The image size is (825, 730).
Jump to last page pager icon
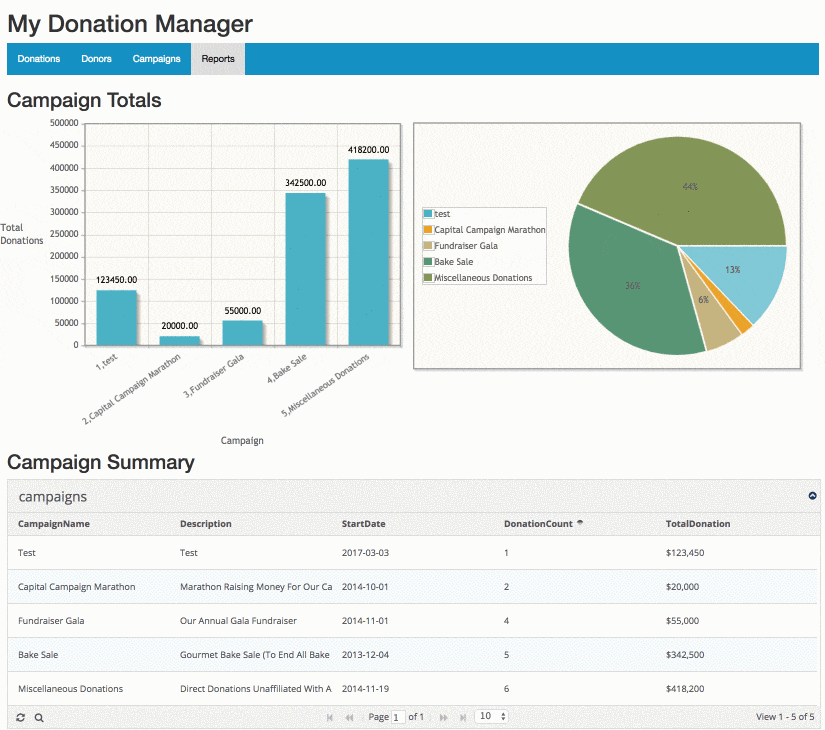point(463,717)
